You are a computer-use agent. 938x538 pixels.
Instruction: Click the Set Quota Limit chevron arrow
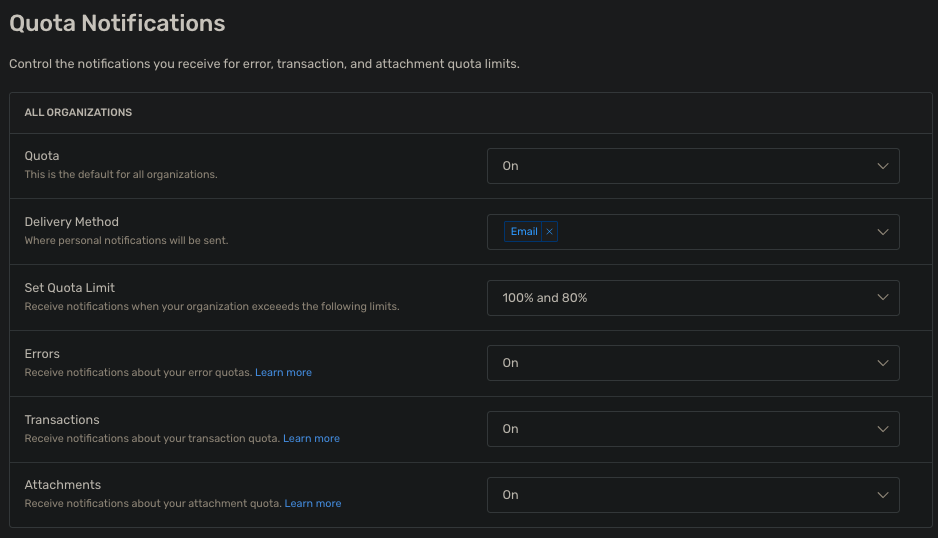coord(882,298)
